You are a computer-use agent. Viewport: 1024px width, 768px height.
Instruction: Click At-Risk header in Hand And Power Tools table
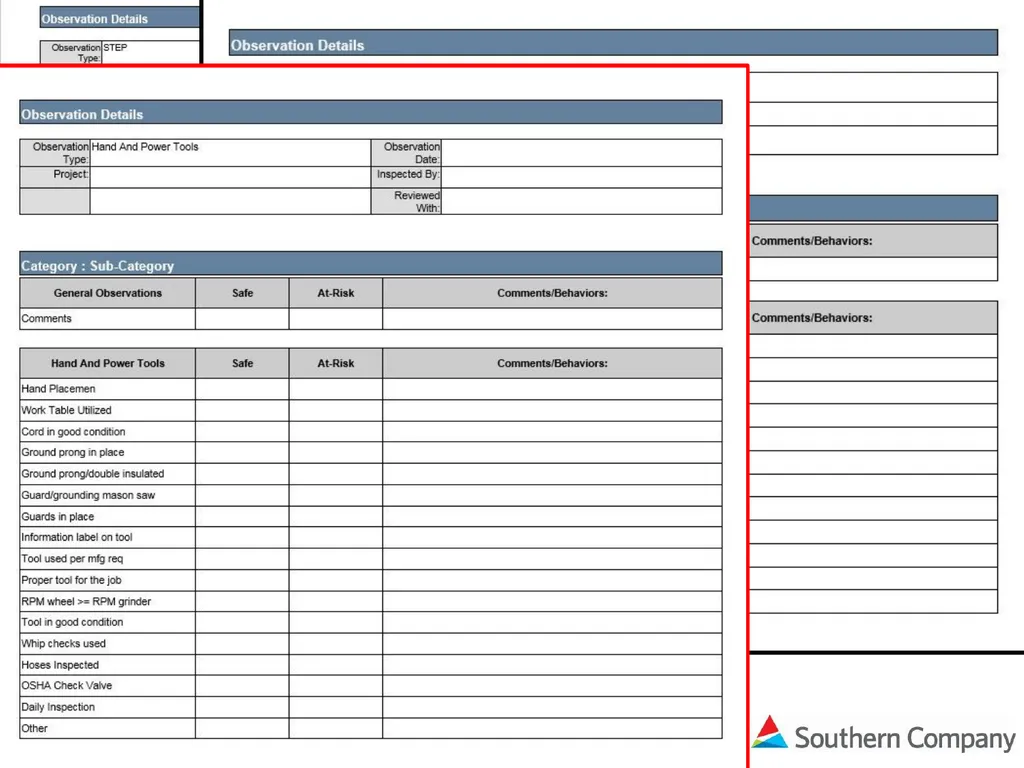pos(336,363)
